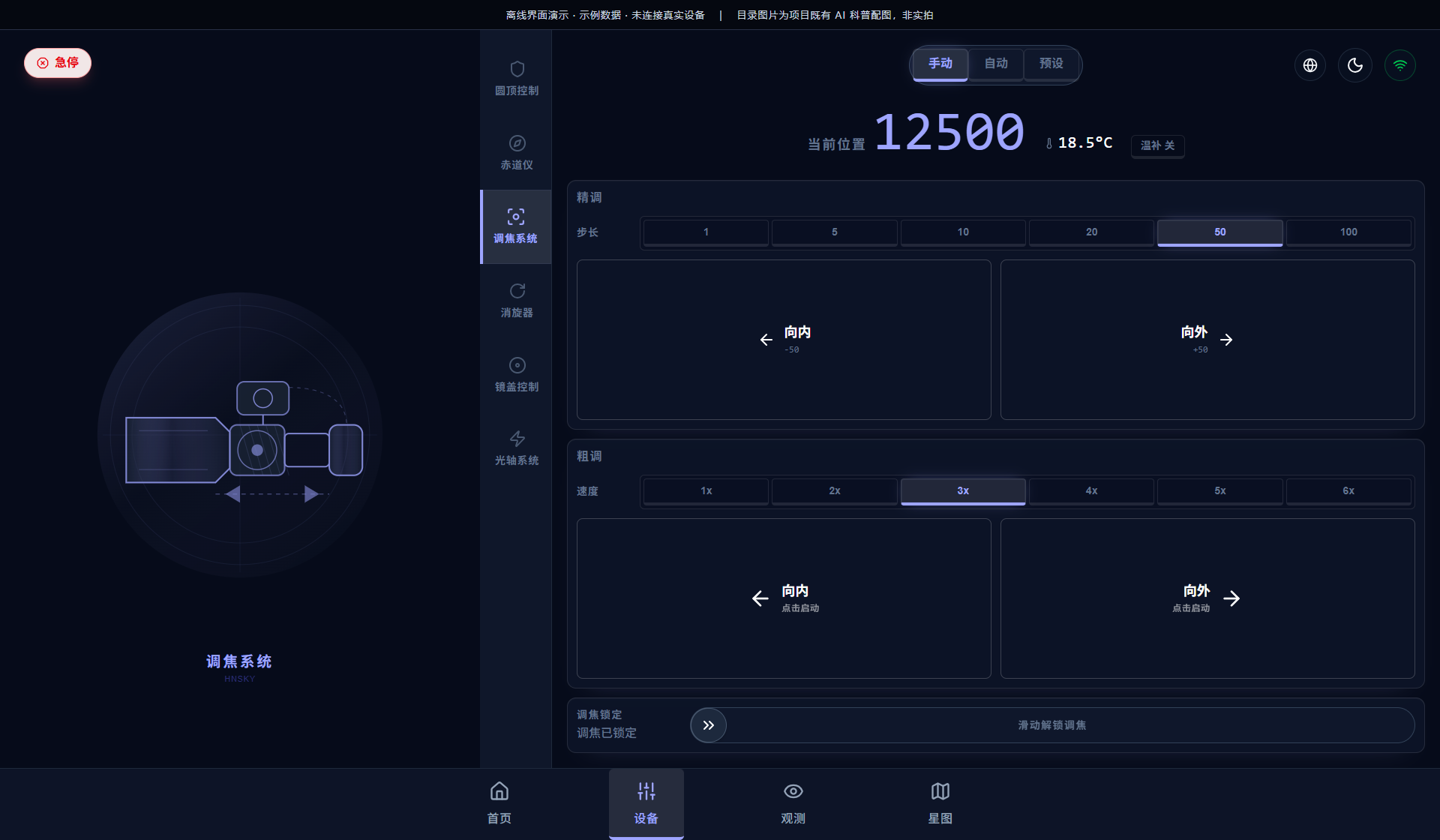Click the 滑动解锁调焦 slider track

1052,725
